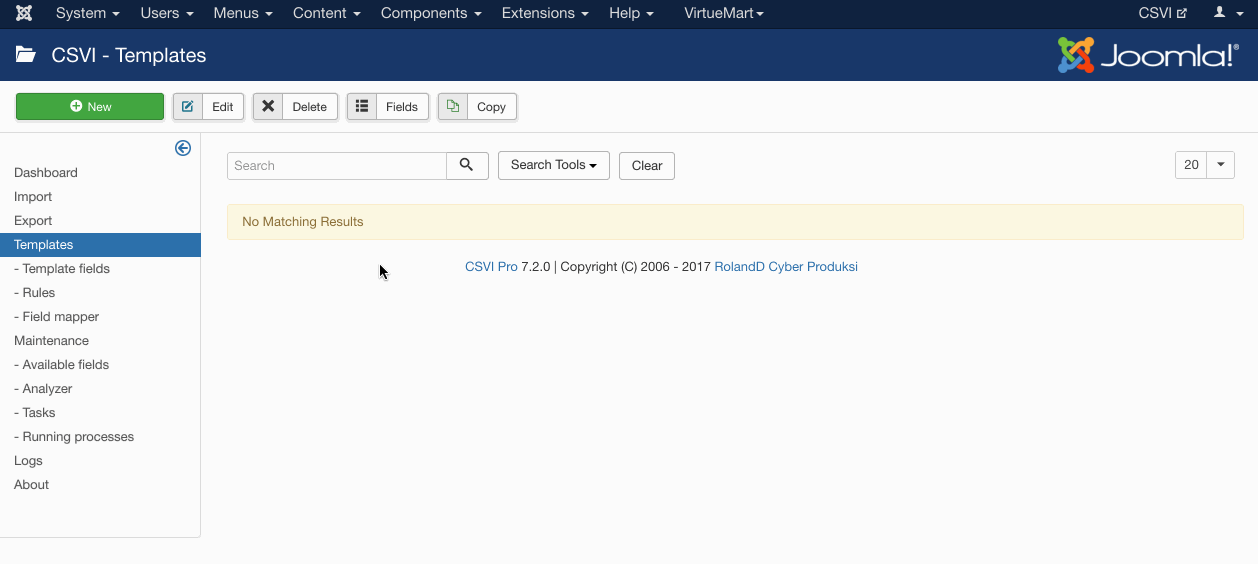
Task: Go to Import in sidebar
Action: click(33, 197)
